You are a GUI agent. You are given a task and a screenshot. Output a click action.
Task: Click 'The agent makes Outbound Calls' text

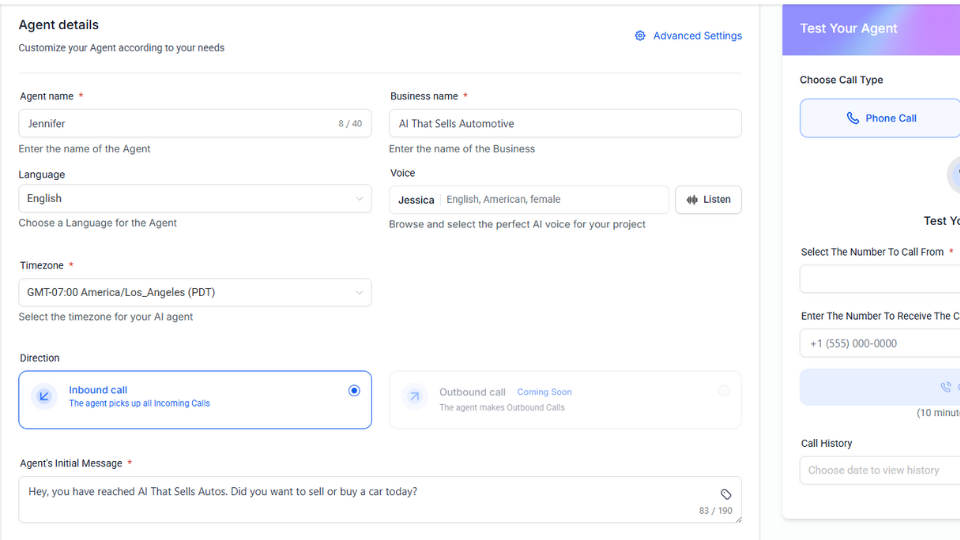pyautogui.click(x=501, y=408)
